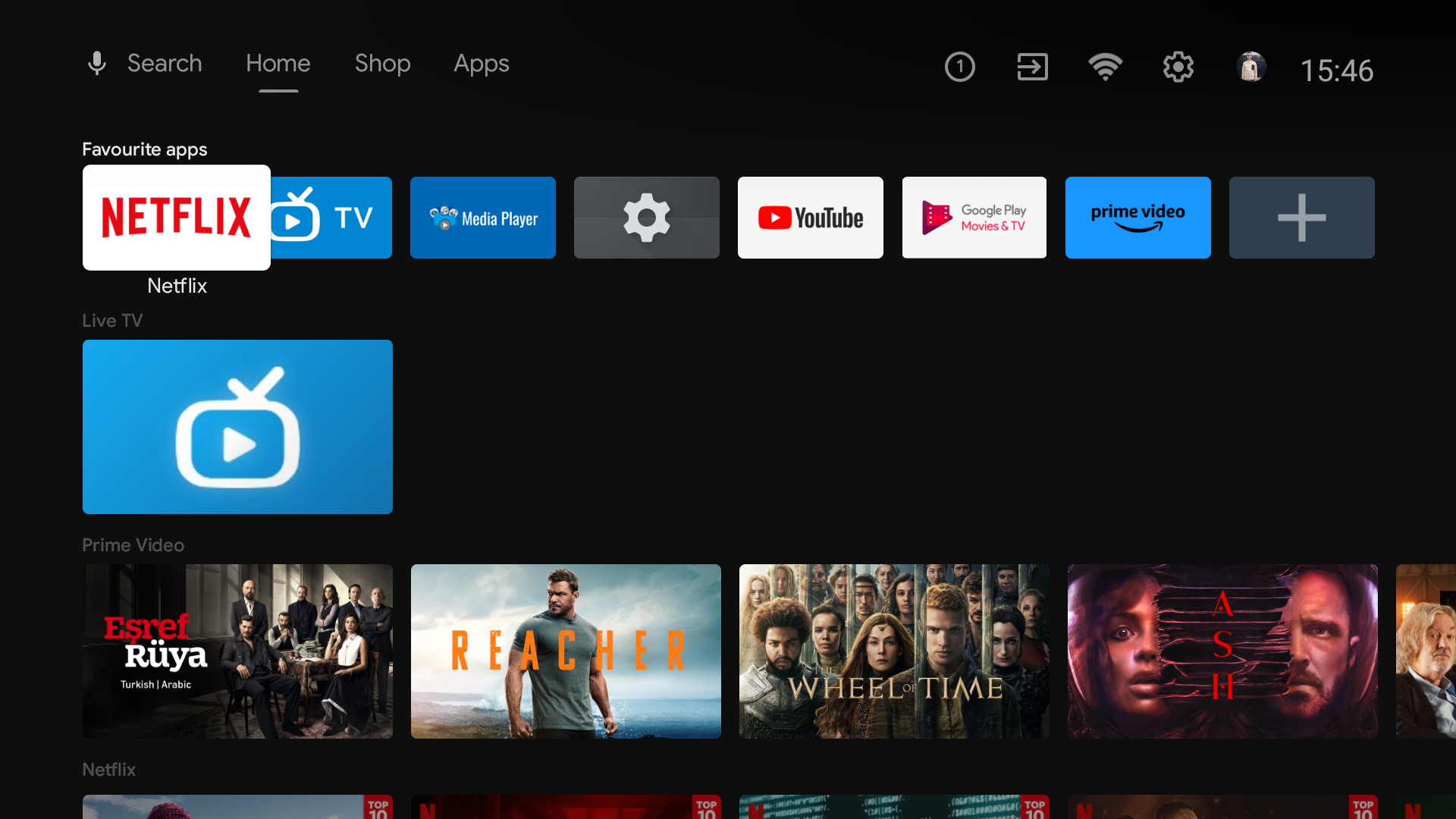Launch the Prime Video app tile
1456x819 pixels.
coord(1138,218)
